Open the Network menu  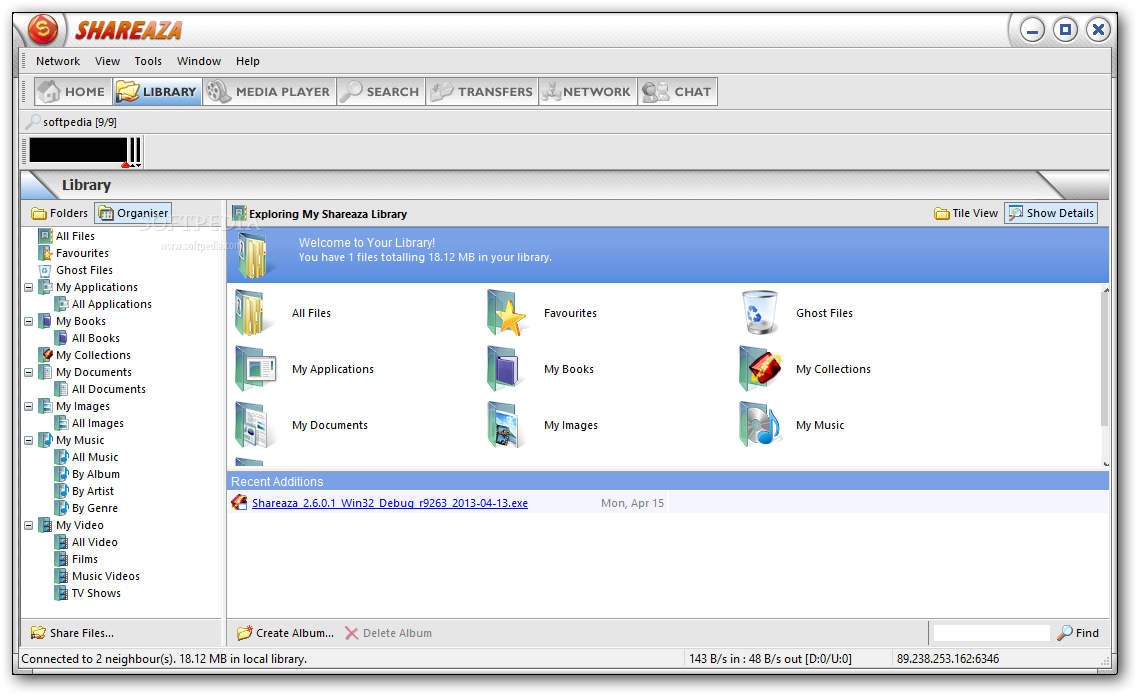[58, 61]
